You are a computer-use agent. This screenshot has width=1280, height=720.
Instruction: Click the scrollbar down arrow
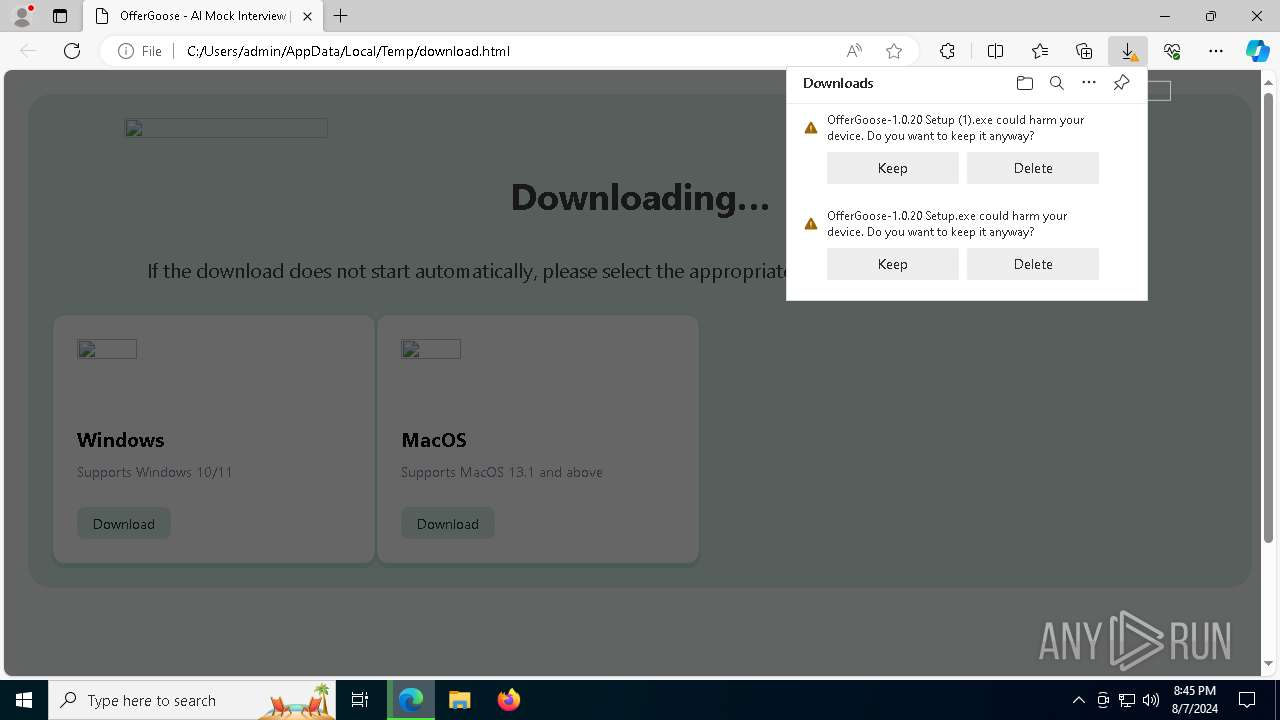point(1268,664)
